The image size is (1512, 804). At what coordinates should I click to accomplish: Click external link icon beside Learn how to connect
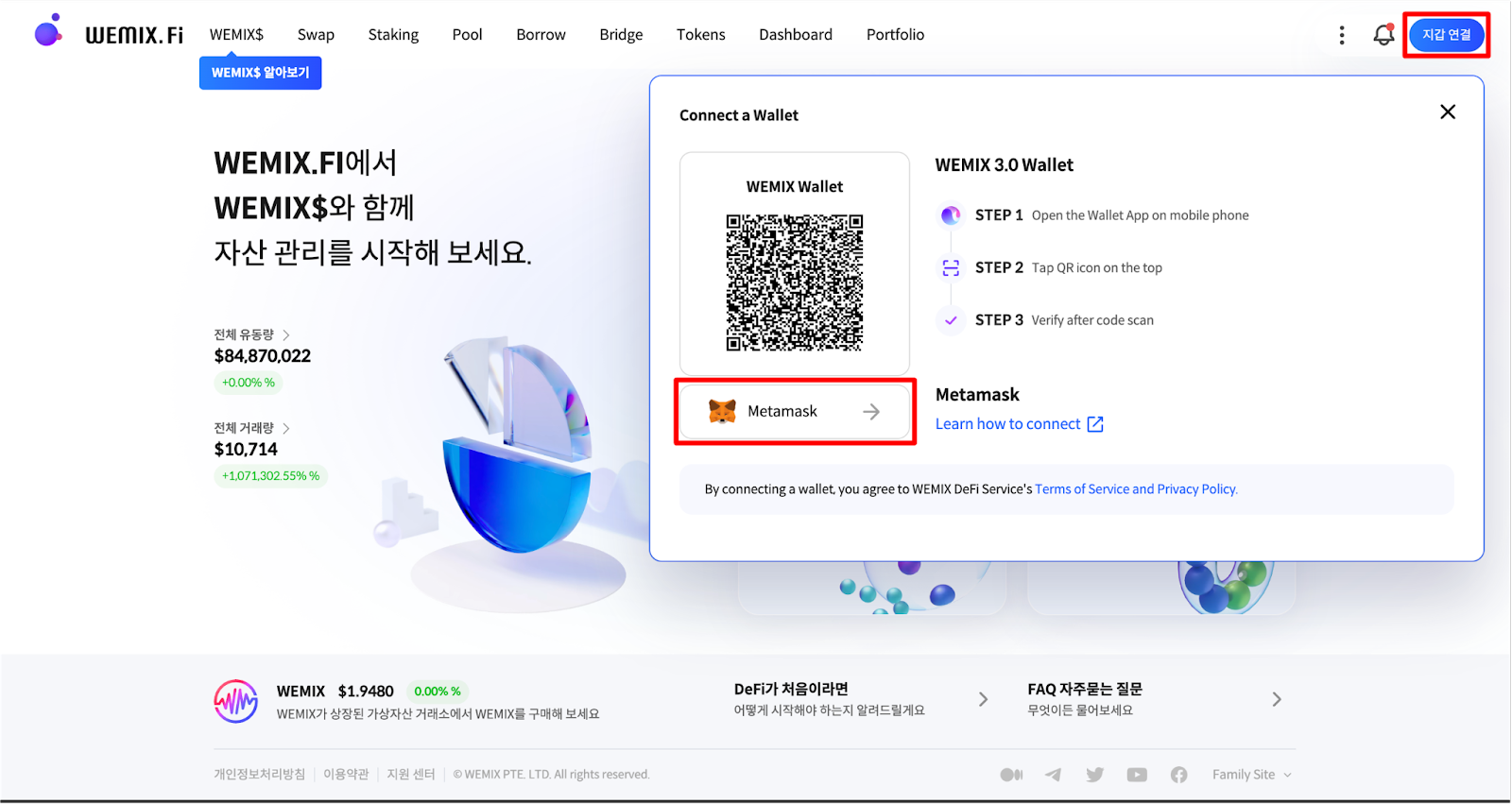(1095, 424)
